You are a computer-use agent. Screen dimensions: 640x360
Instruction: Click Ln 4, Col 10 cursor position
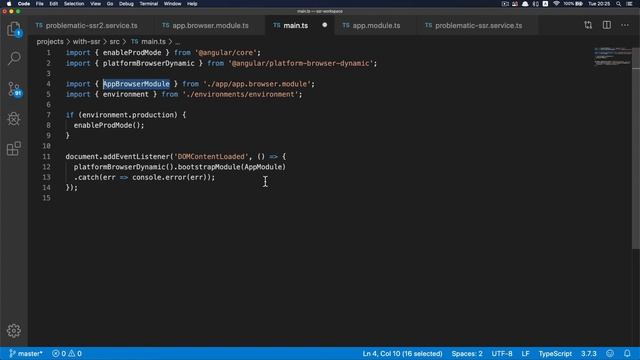click(402, 353)
